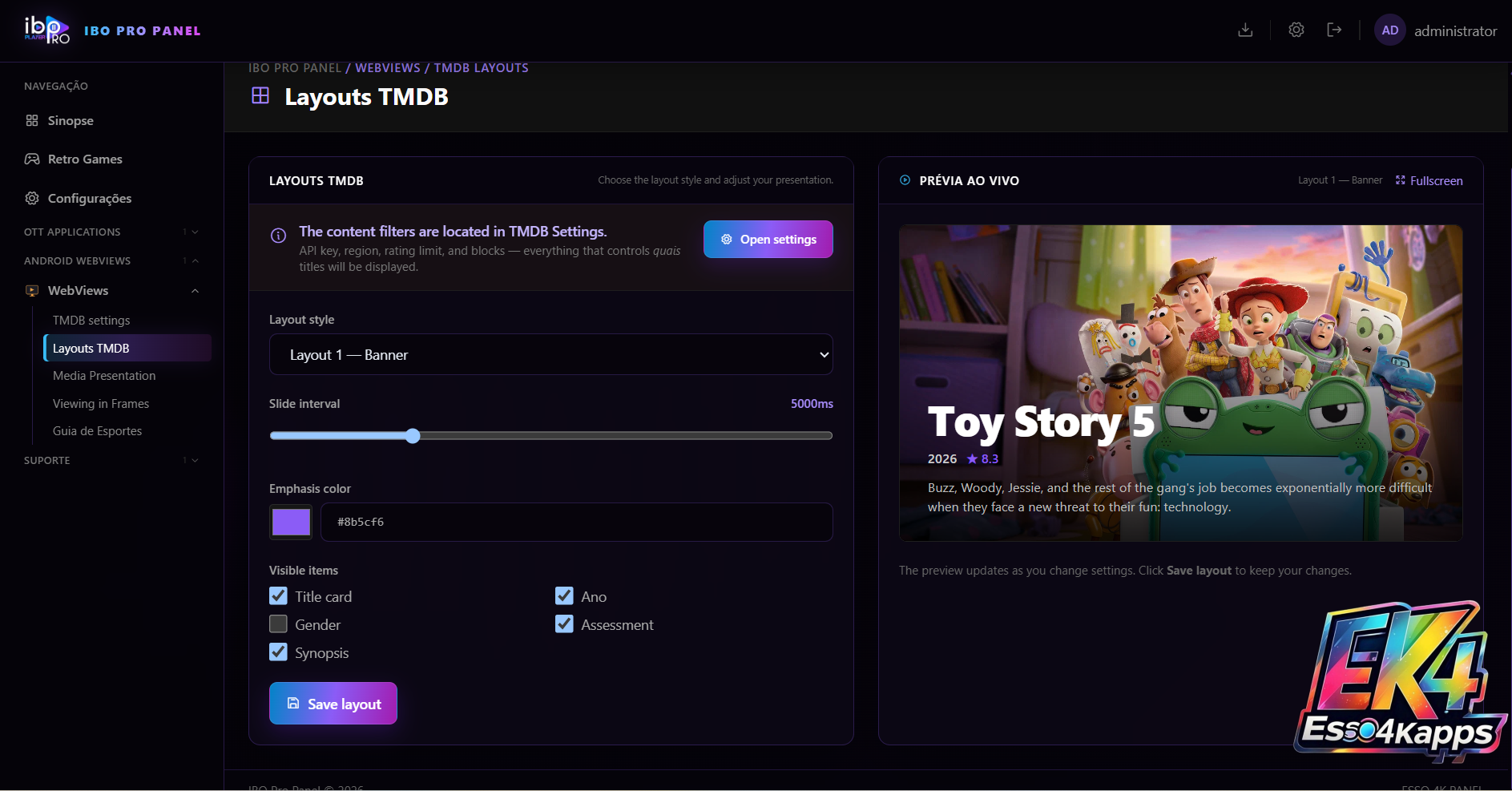The height and width of the screenshot is (791, 1512).
Task: Open the settings gear in top bar
Action: pyautogui.click(x=1296, y=30)
